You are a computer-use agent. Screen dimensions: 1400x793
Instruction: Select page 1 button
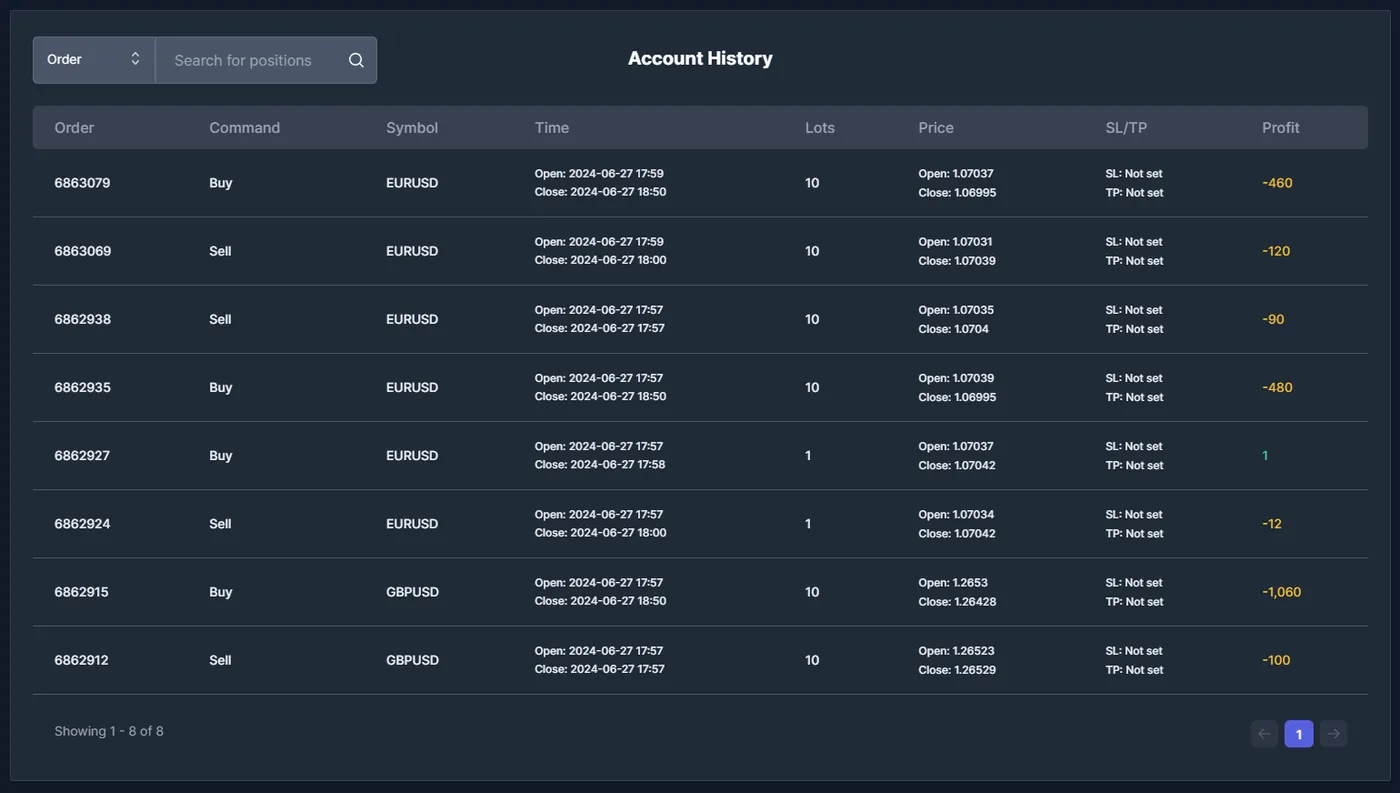pos(1299,734)
